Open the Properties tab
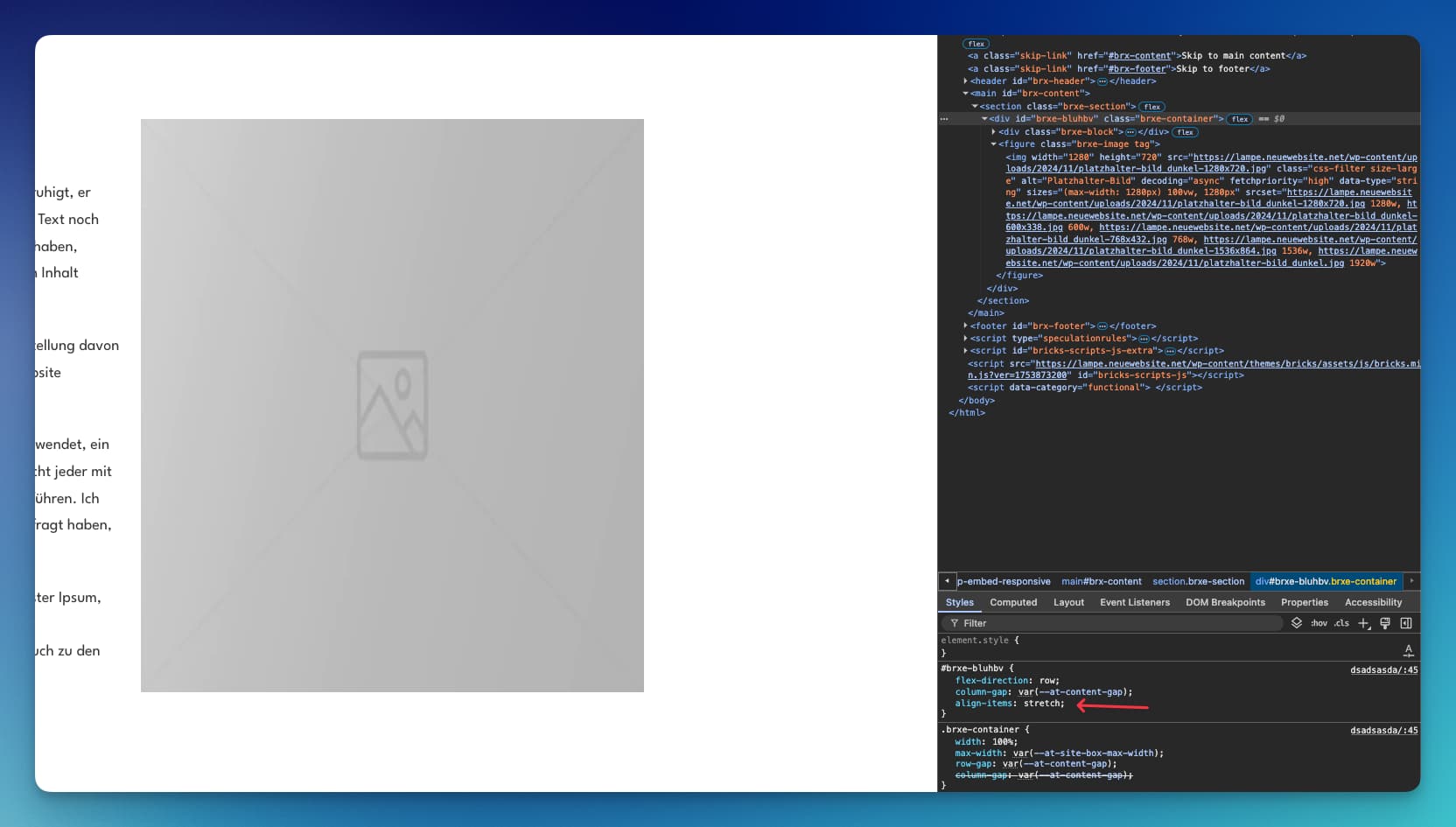Viewport: 1456px width, 827px height. click(1304, 602)
